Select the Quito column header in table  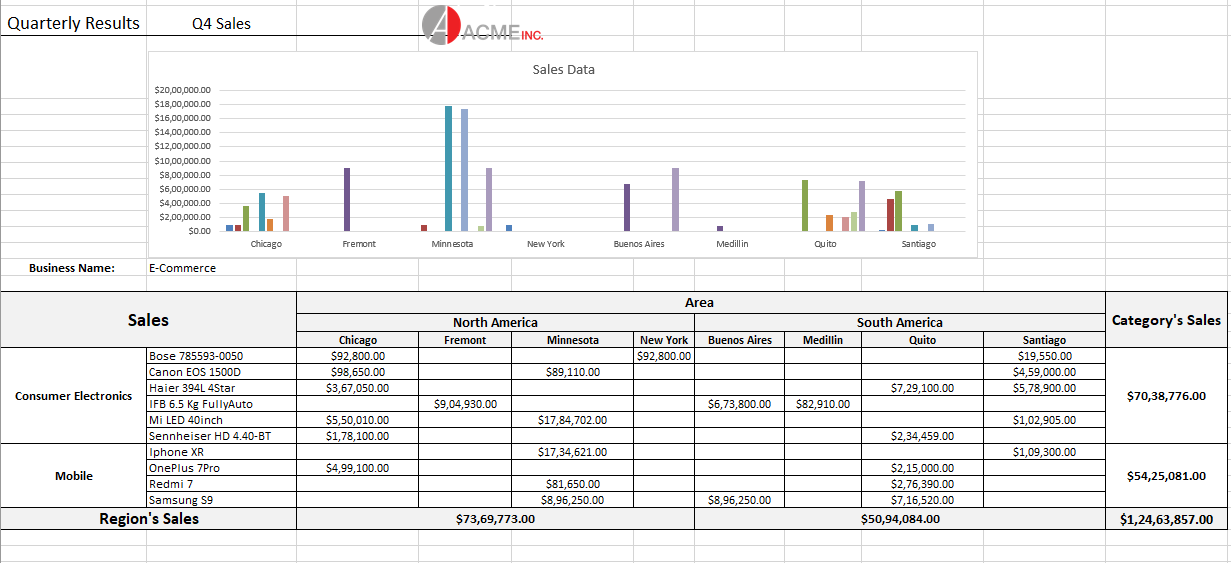pos(922,340)
